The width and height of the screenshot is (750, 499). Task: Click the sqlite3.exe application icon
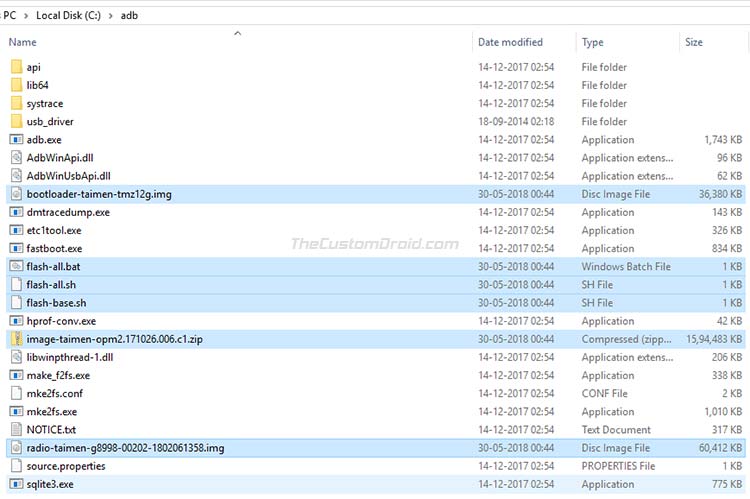click(16, 484)
